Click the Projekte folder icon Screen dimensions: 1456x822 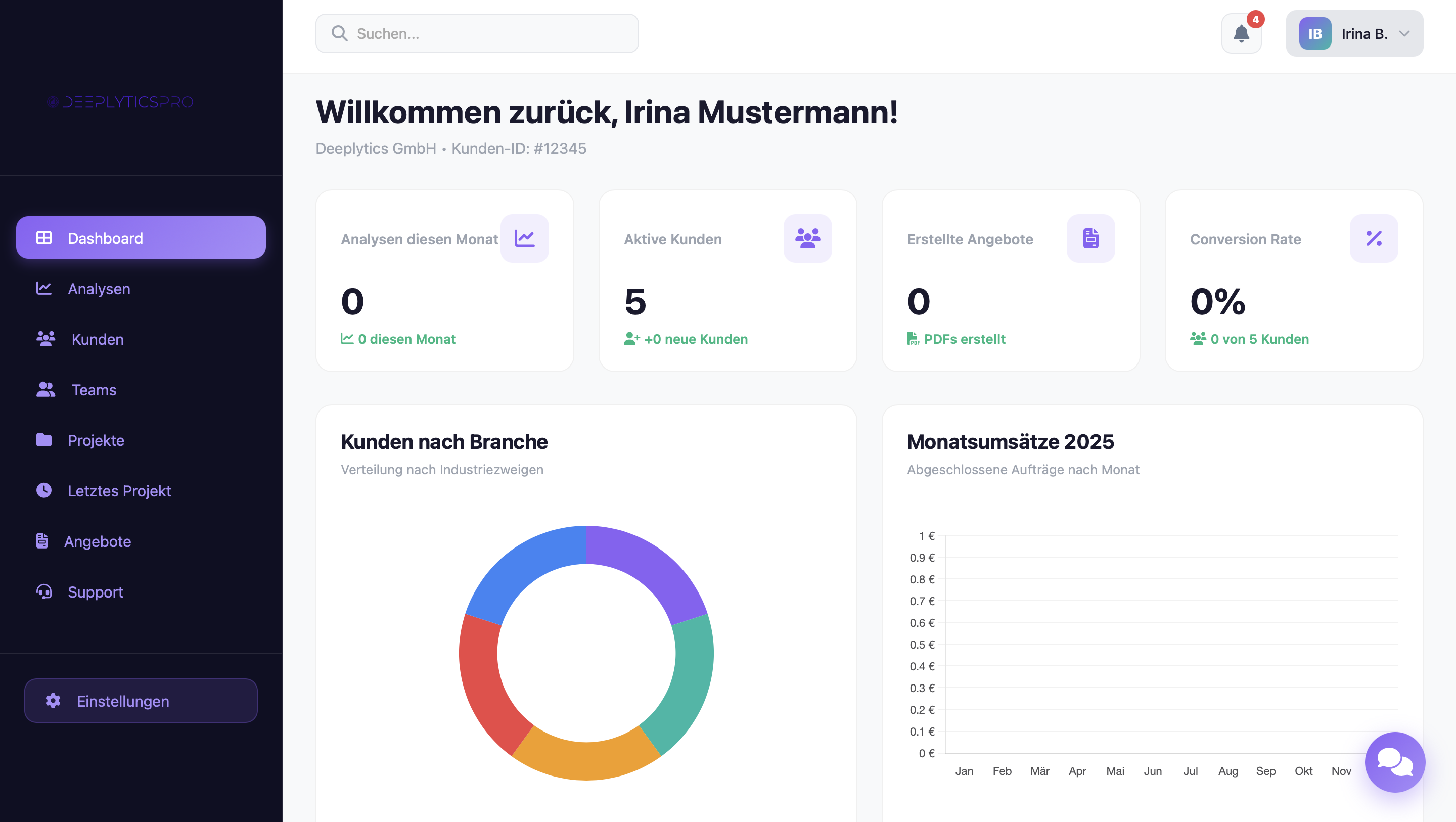point(44,440)
